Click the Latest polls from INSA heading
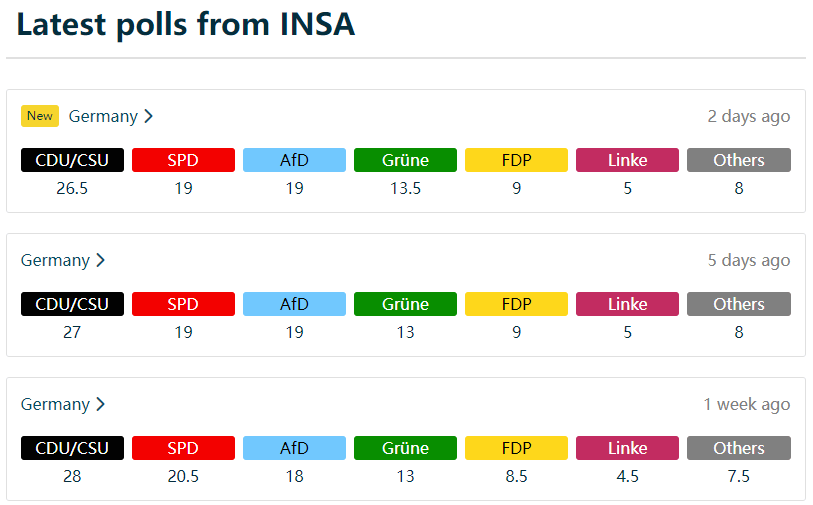813x505 pixels. coord(186,25)
